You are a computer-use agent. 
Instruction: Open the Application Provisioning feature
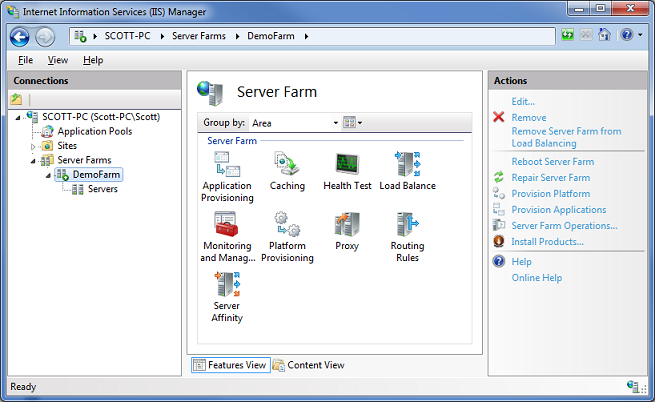tap(227, 177)
